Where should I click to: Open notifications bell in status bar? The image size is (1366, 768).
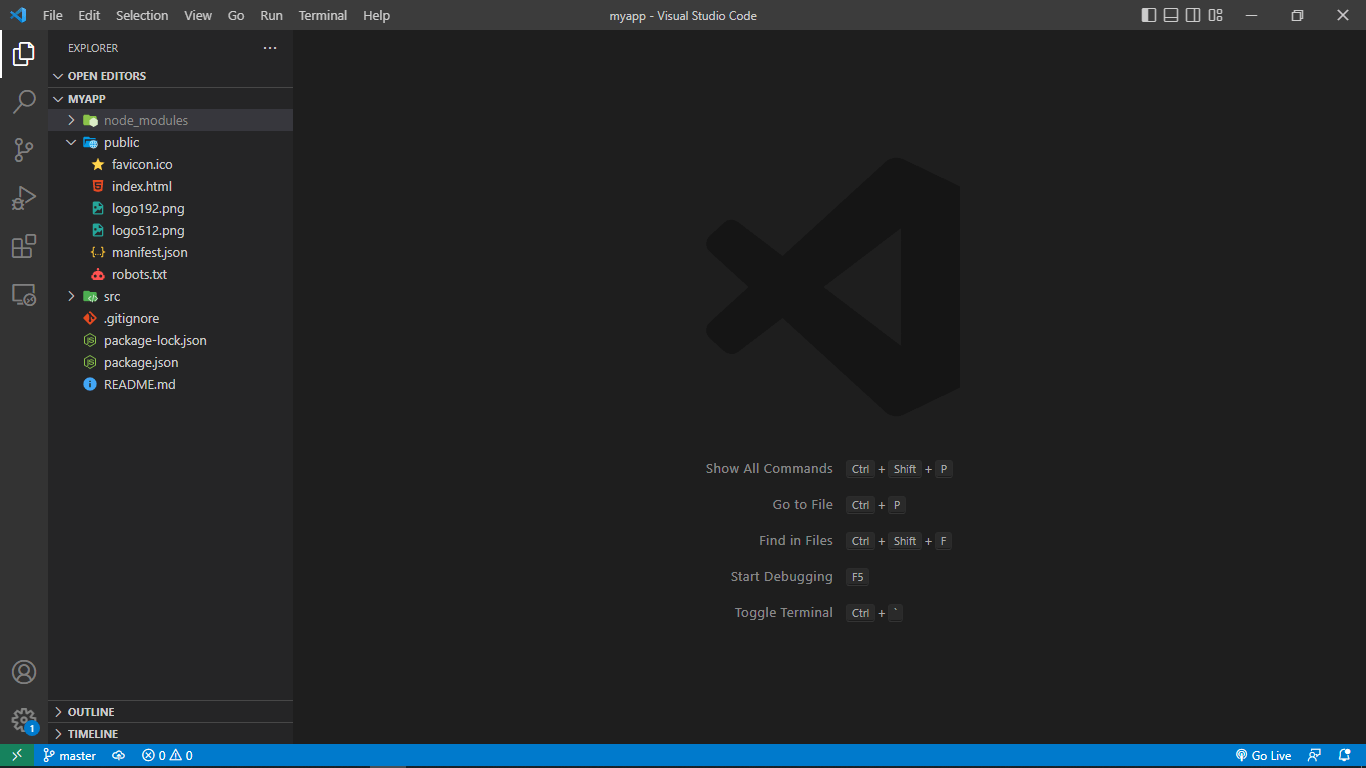pyautogui.click(x=1345, y=756)
